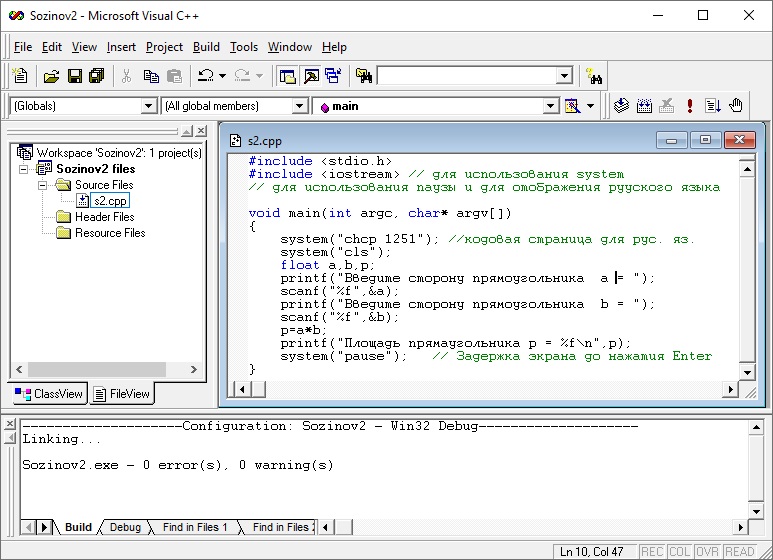Open the Insert menu
This screenshot has width=773, height=560.
coord(121,47)
